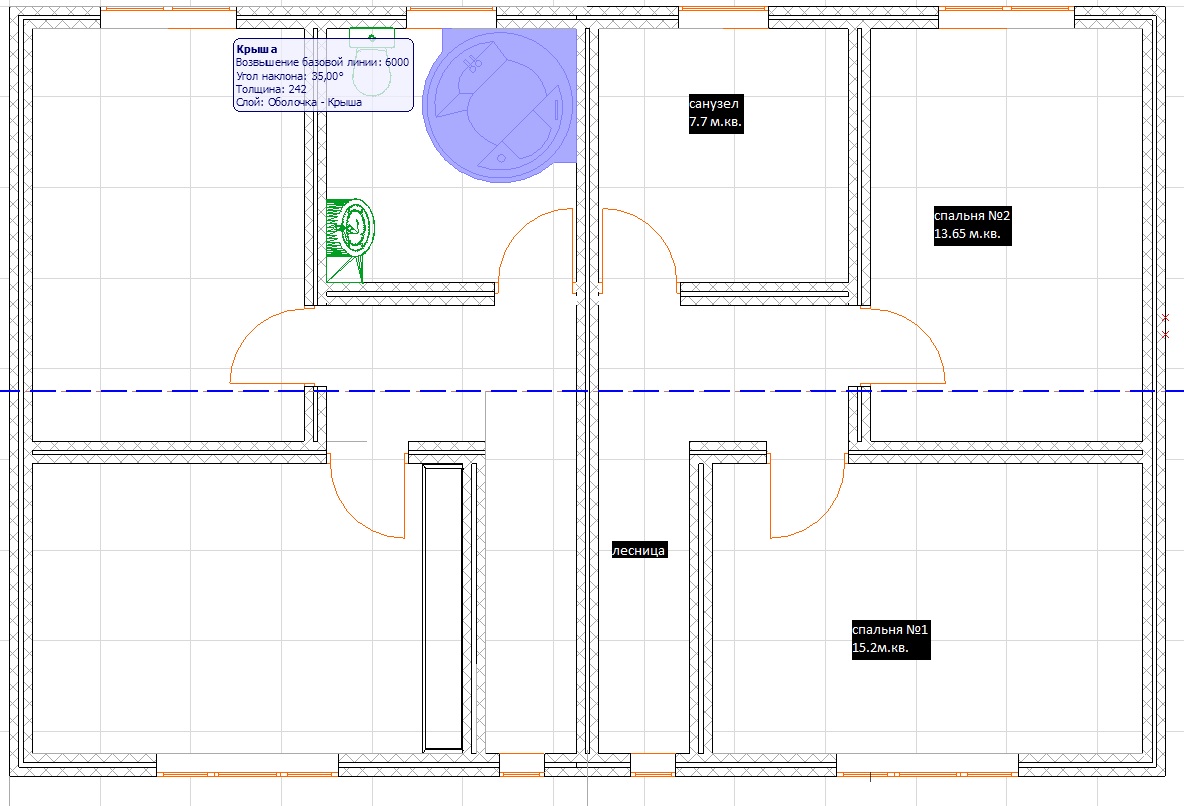This screenshot has width=1184, height=806.
Task: Select the bottom-left orange window in outer wall
Action: click(247, 774)
